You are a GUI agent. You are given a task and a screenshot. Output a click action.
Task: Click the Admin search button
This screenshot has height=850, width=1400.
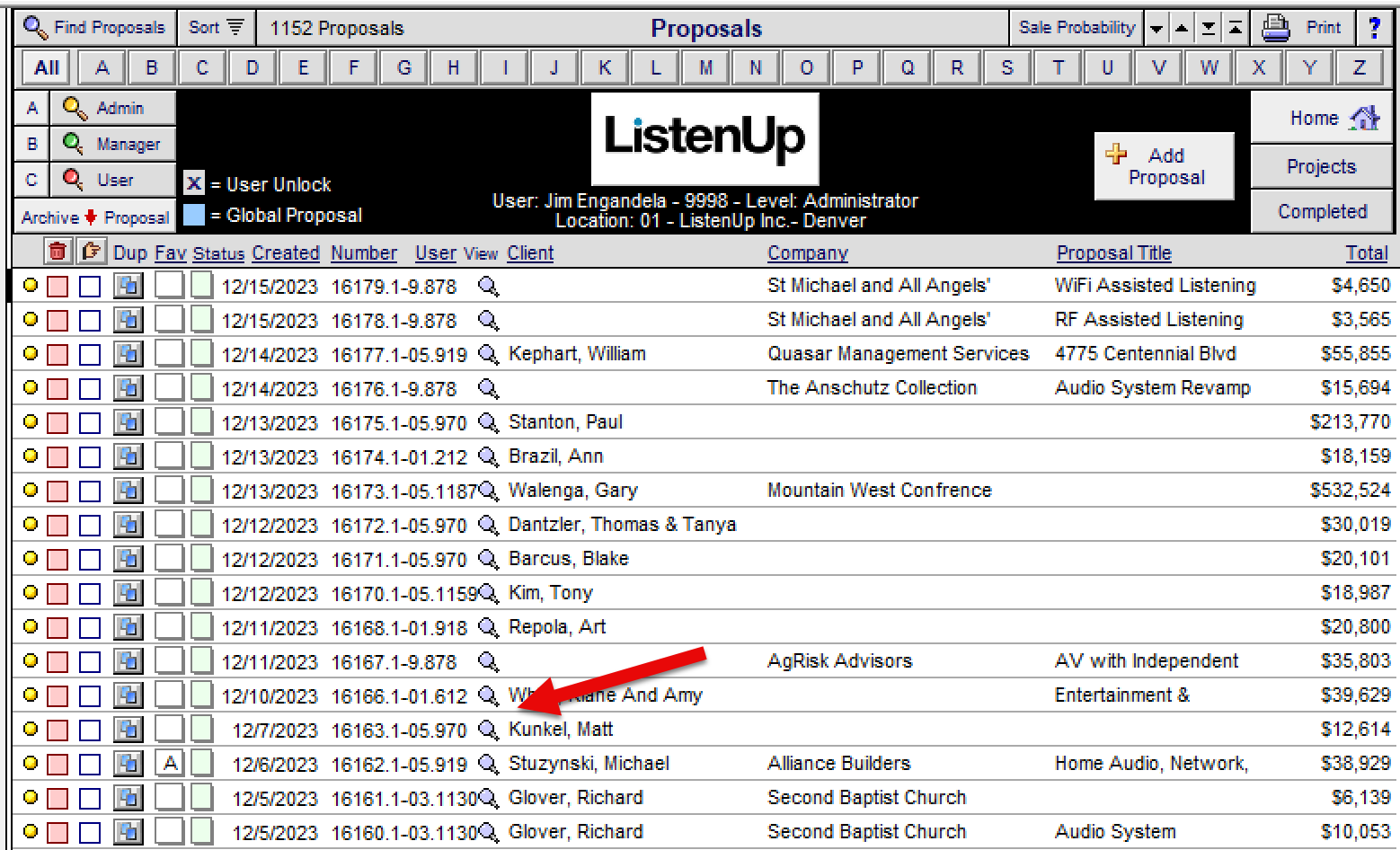point(112,108)
